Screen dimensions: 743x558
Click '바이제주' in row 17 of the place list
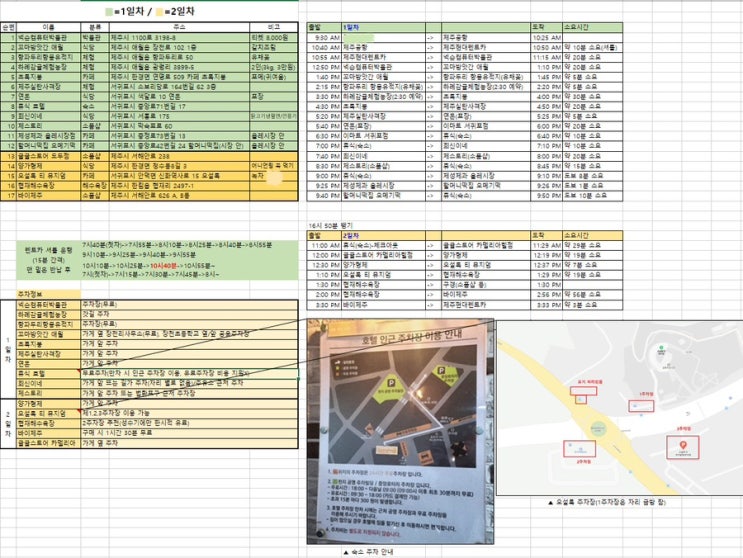[48, 196]
